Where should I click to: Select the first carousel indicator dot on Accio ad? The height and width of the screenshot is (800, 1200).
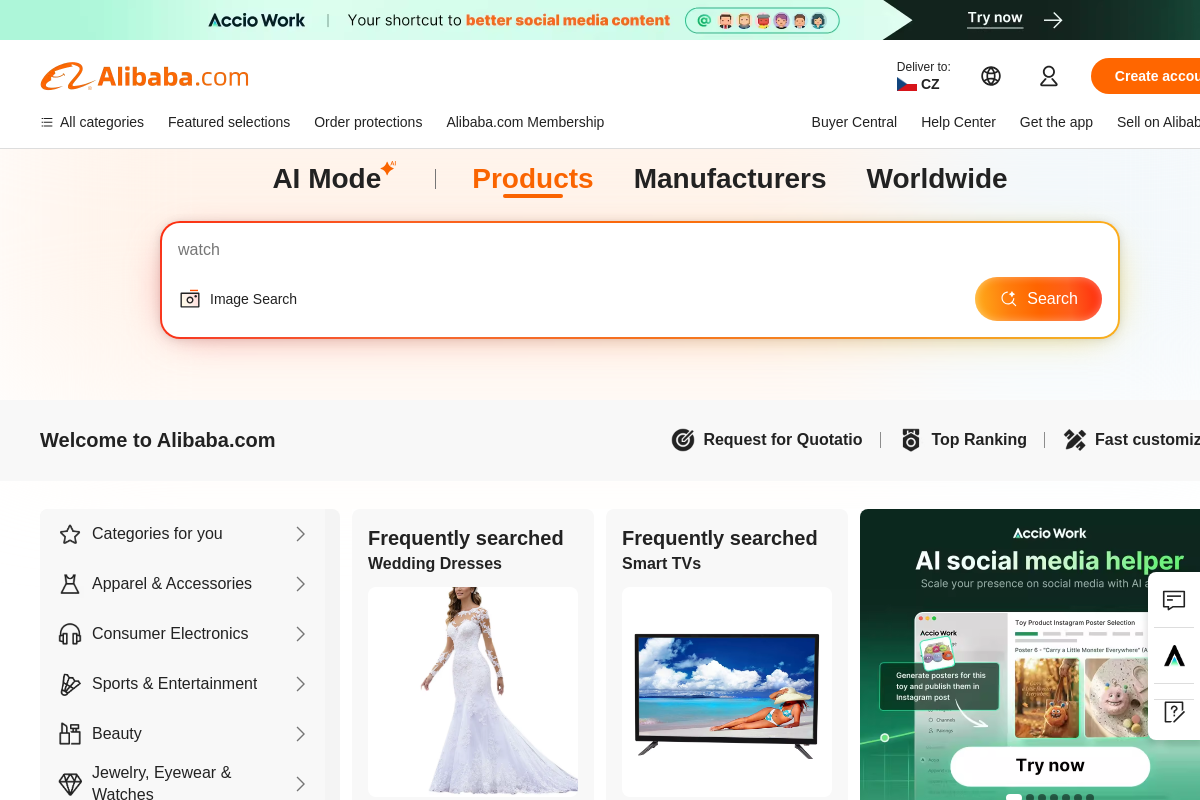point(1014,797)
